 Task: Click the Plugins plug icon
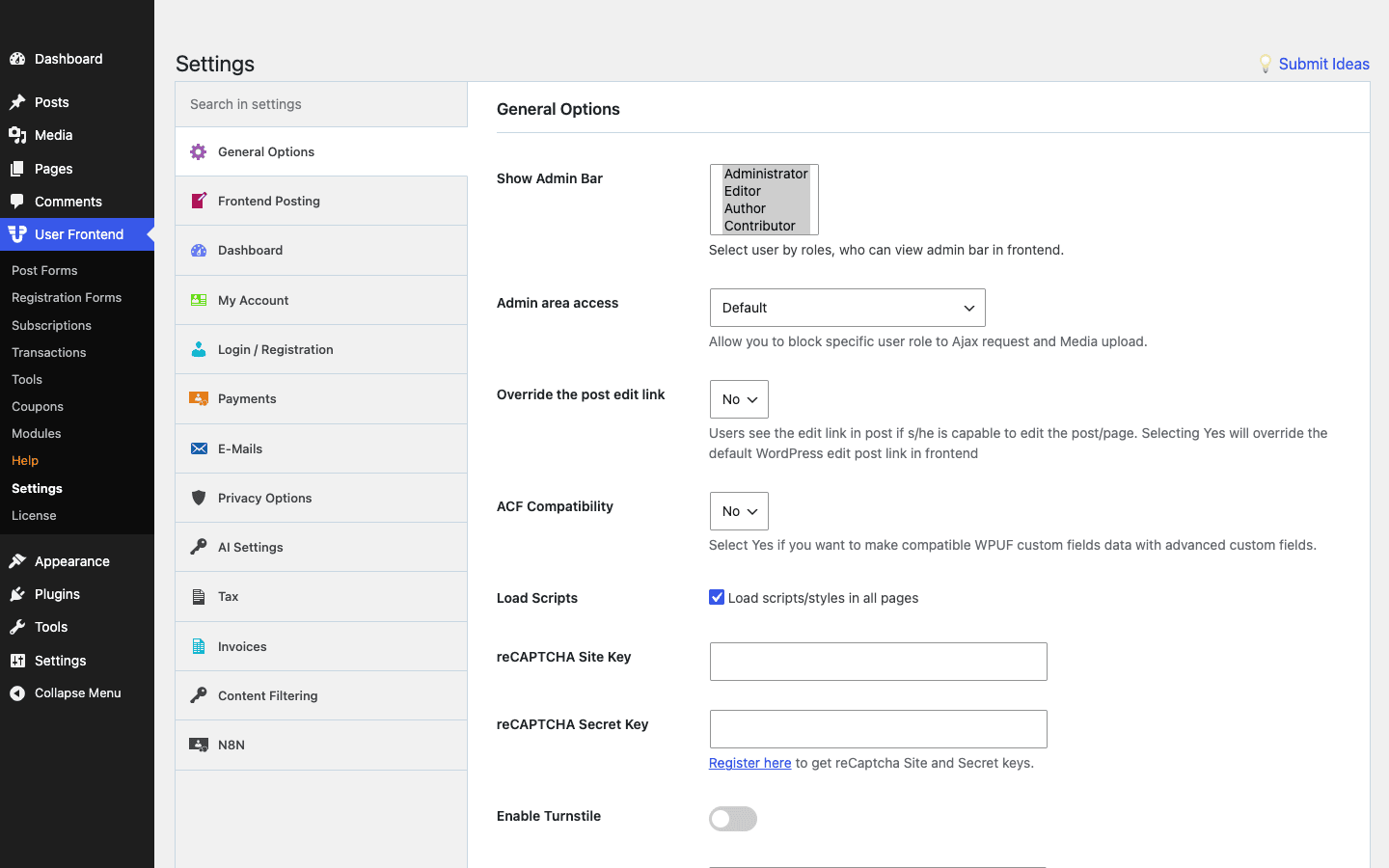[x=17, y=594]
